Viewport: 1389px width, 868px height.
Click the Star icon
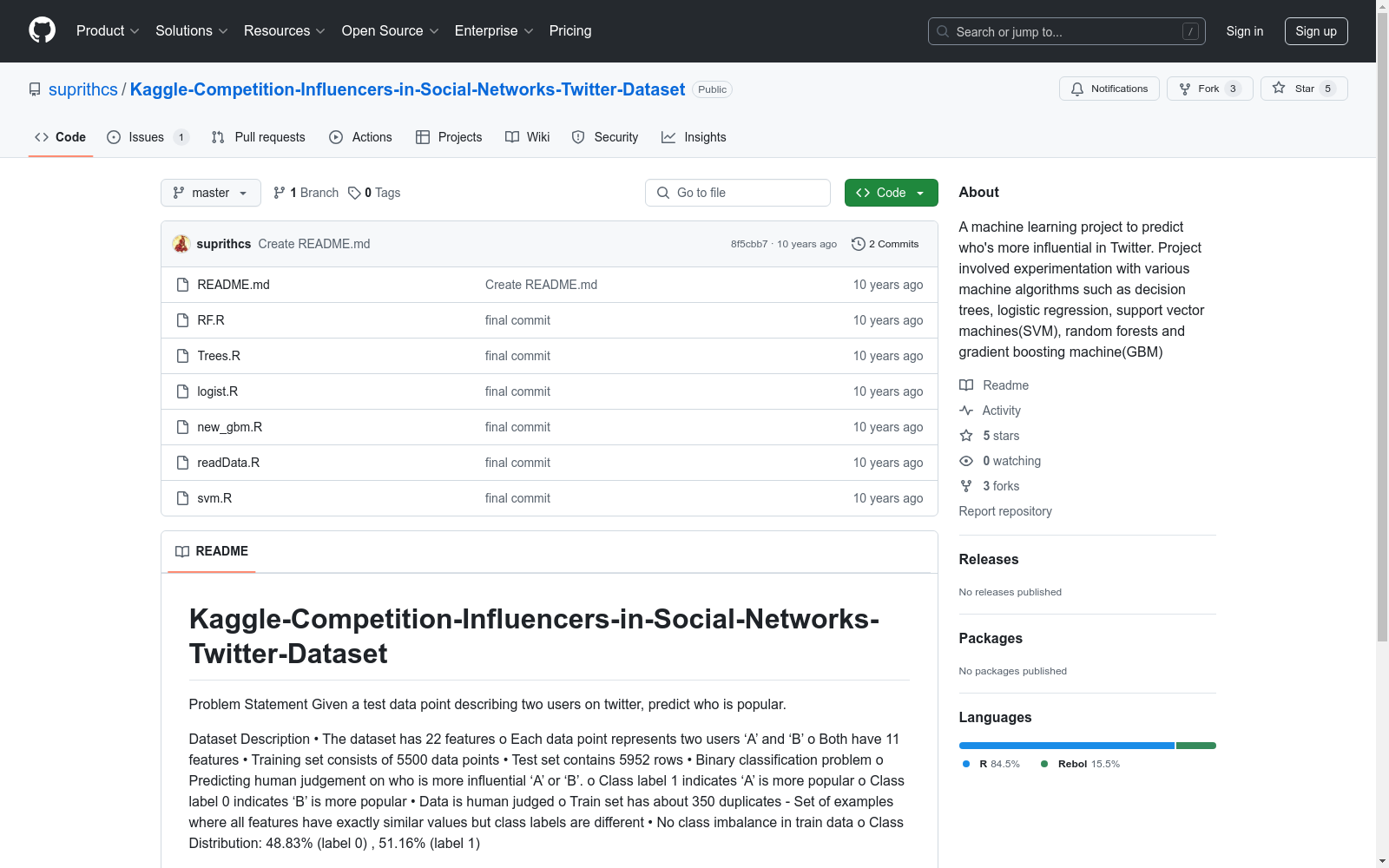click(x=1279, y=88)
